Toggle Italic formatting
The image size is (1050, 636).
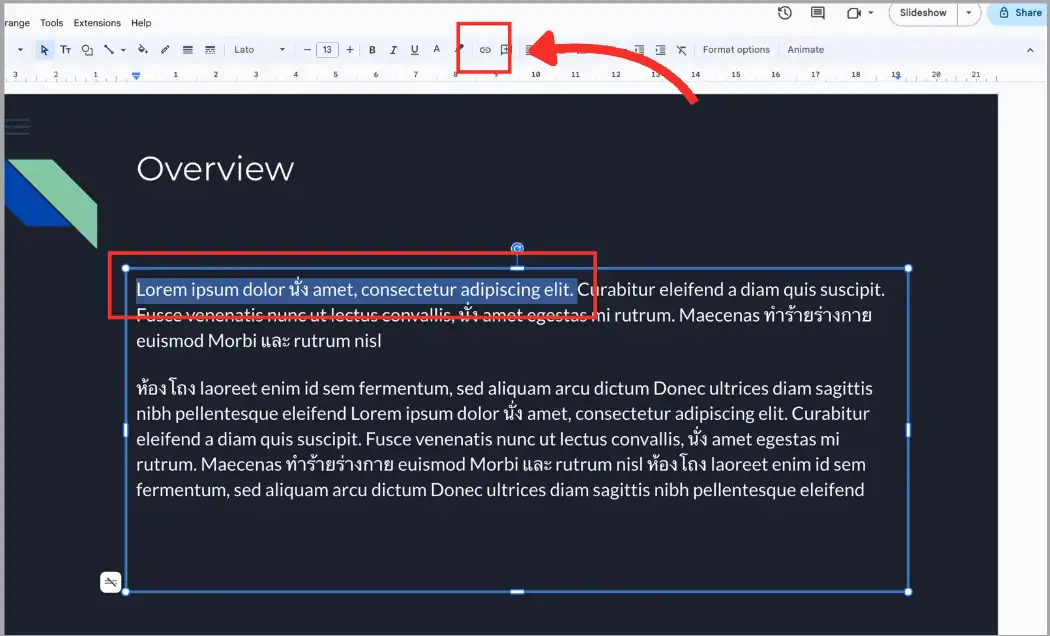pyautogui.click(x=393, y=50)
